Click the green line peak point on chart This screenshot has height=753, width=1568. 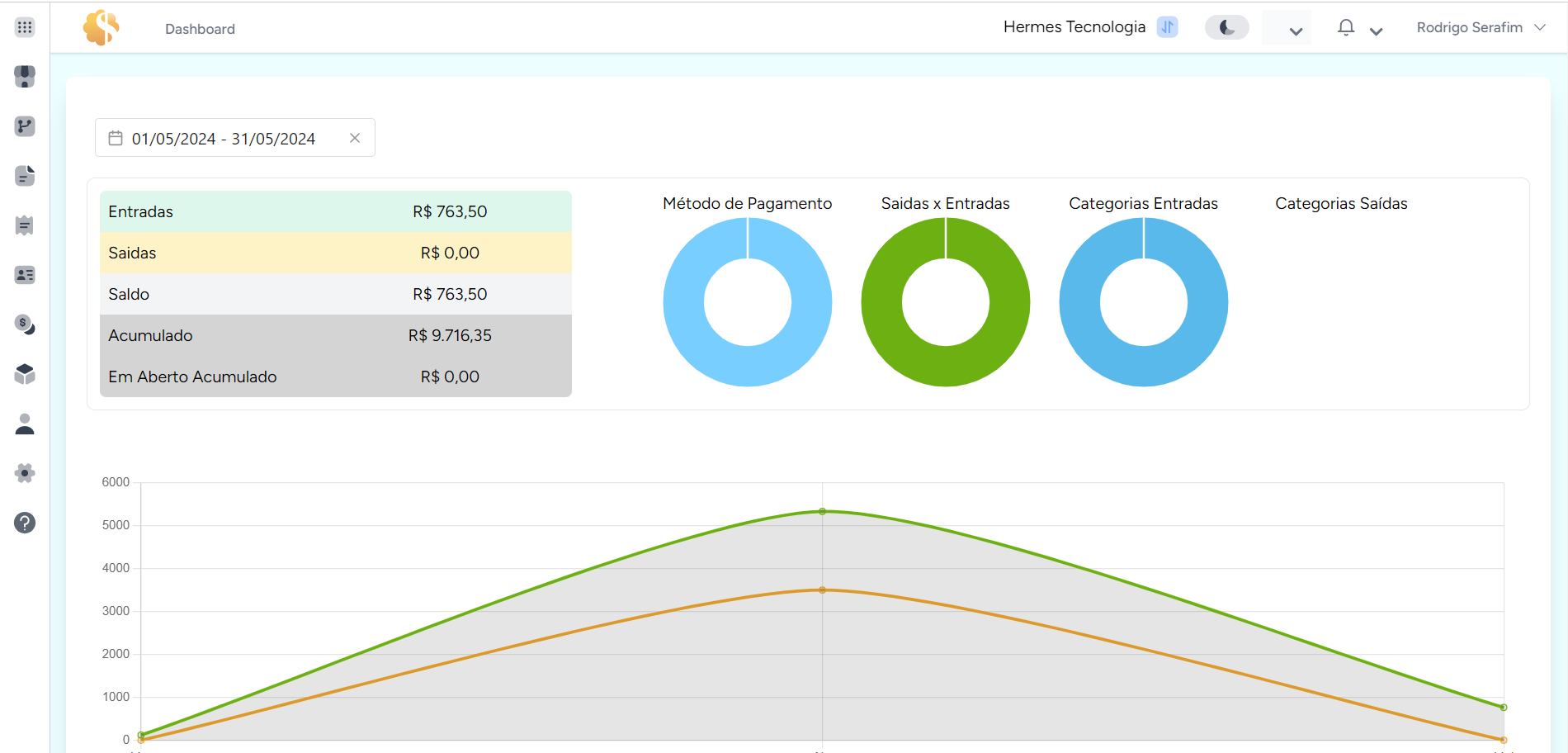[822, 512]
